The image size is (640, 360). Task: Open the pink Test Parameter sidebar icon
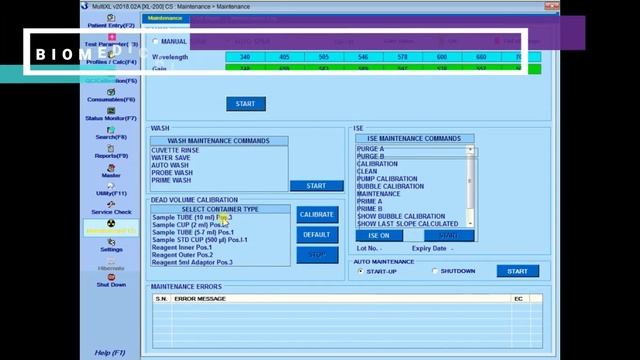(x=111, y=37)
